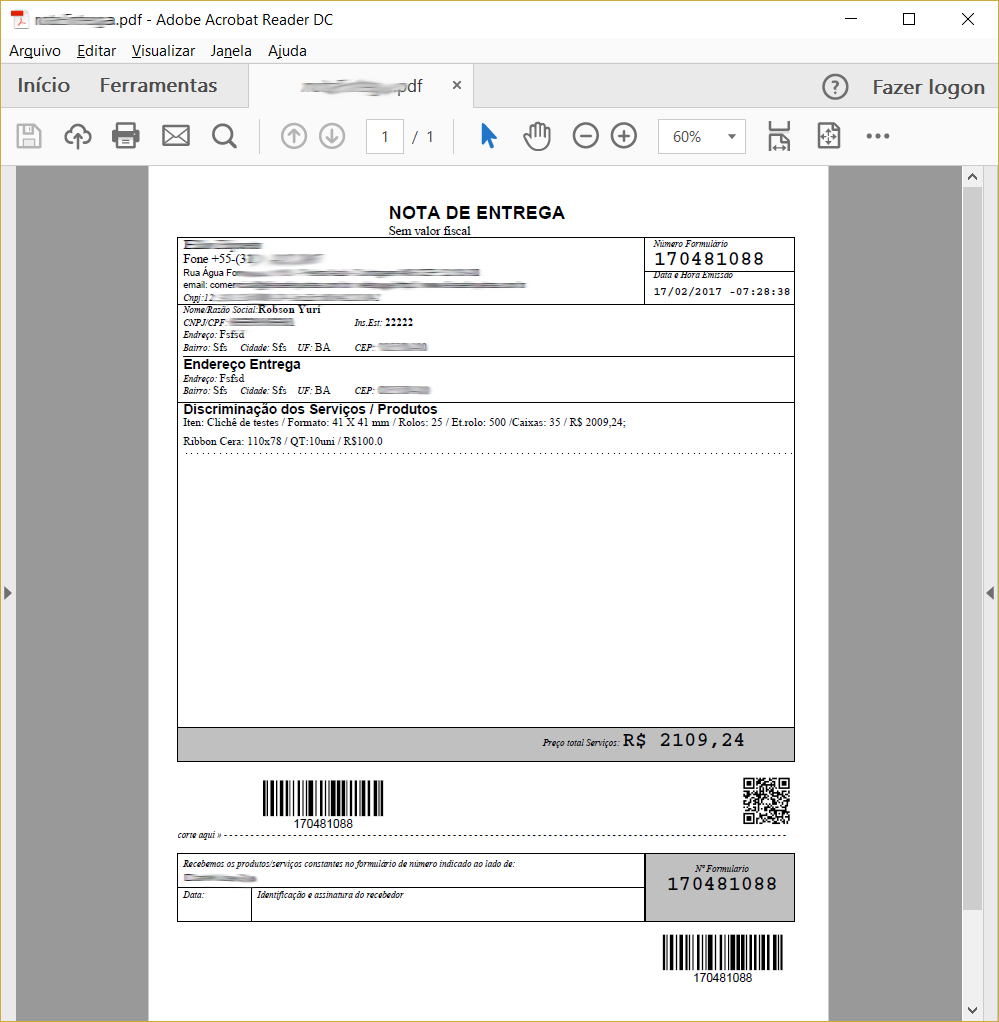Screen dimensions: 999x1022
Task: Click the Zoom out minus icon
Action: click(x=586, y=136)
